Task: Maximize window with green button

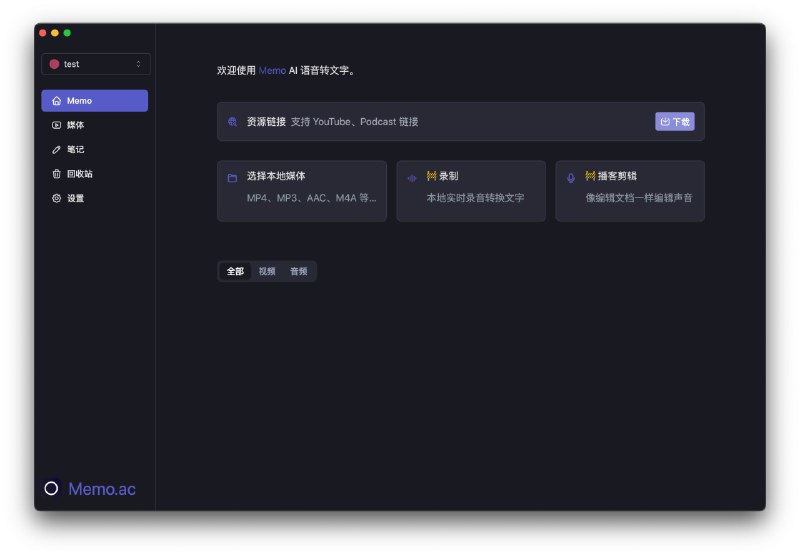Action: pos(67,33)
